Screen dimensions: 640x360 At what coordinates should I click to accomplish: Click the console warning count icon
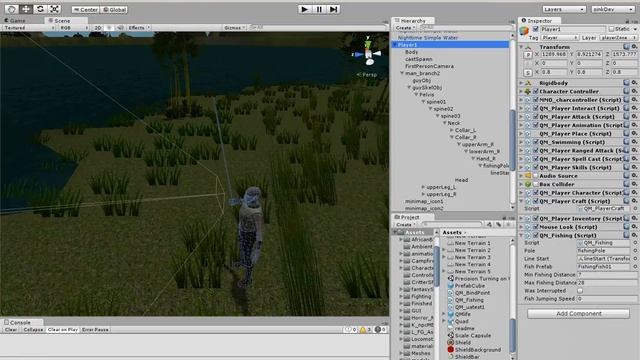click(x=365, y=329)
